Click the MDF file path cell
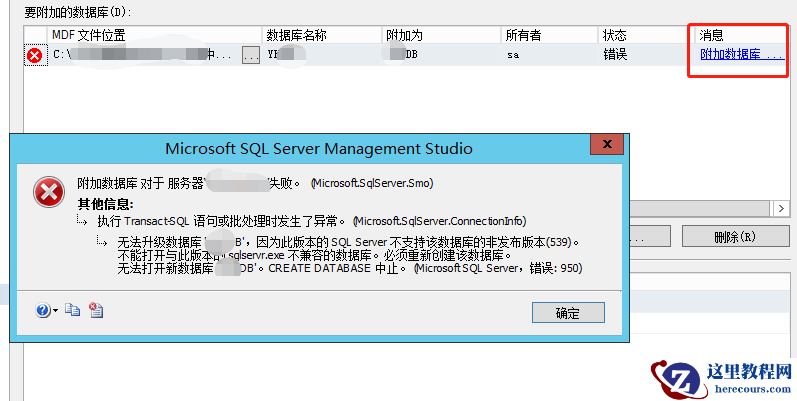This screenshot has width=797, height=401. pos(140,55)
